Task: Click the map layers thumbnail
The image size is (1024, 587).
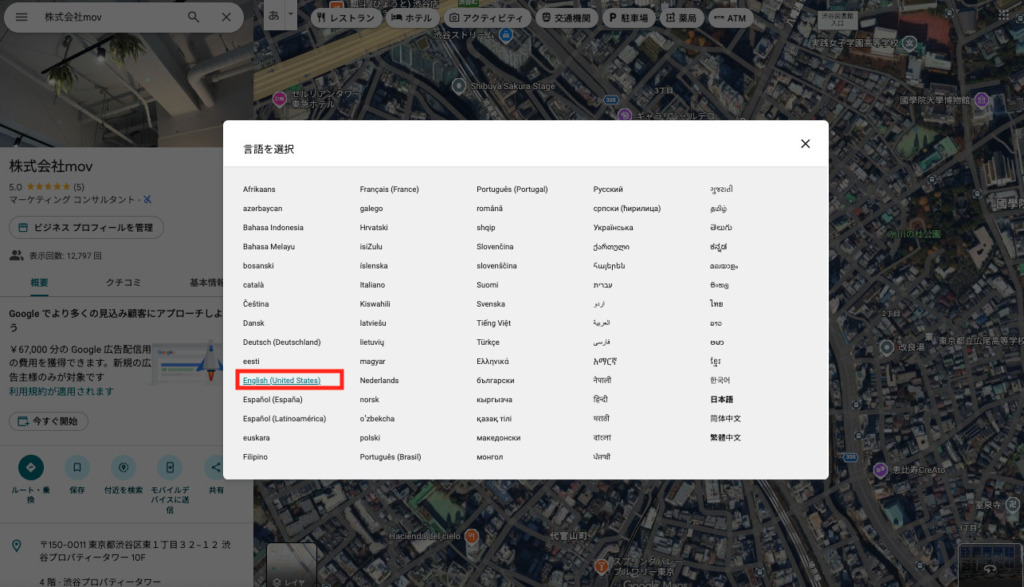Action: (290, 565)
